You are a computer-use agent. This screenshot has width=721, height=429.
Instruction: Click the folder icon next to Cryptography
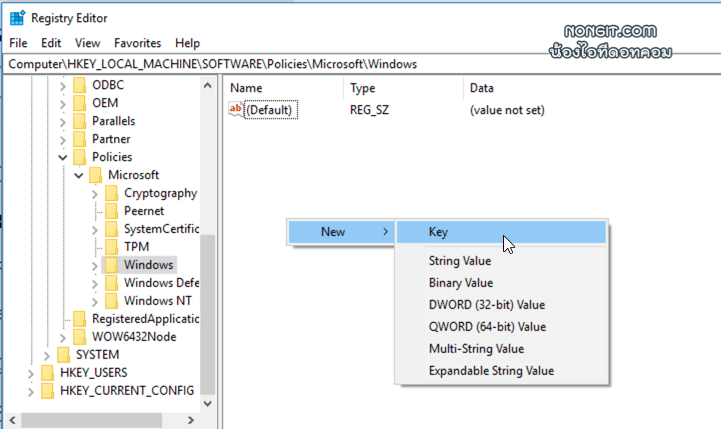[111, 193]
